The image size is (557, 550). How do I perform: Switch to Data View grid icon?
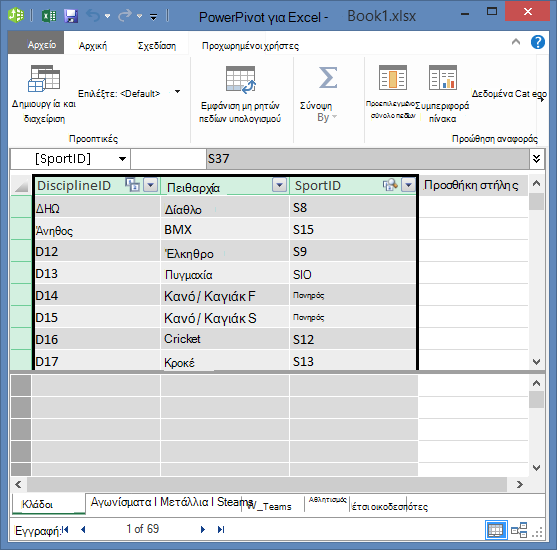(x=496, y=530)
